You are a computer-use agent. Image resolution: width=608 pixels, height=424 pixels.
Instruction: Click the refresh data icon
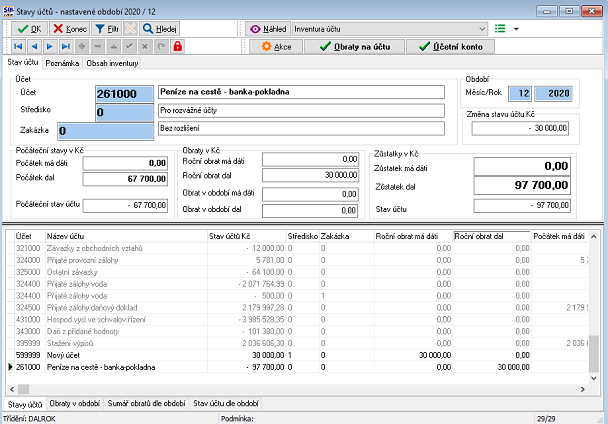[x=161, y=47]
